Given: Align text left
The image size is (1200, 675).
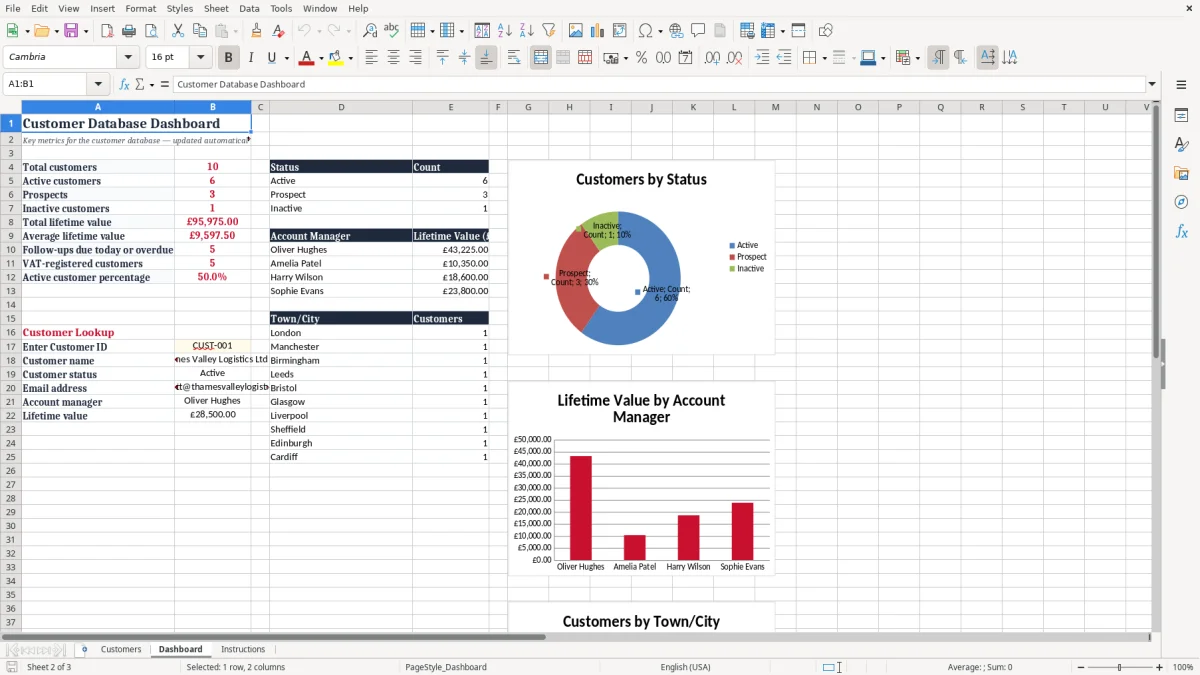Looking at the screenshot, I should pos(371,58).
